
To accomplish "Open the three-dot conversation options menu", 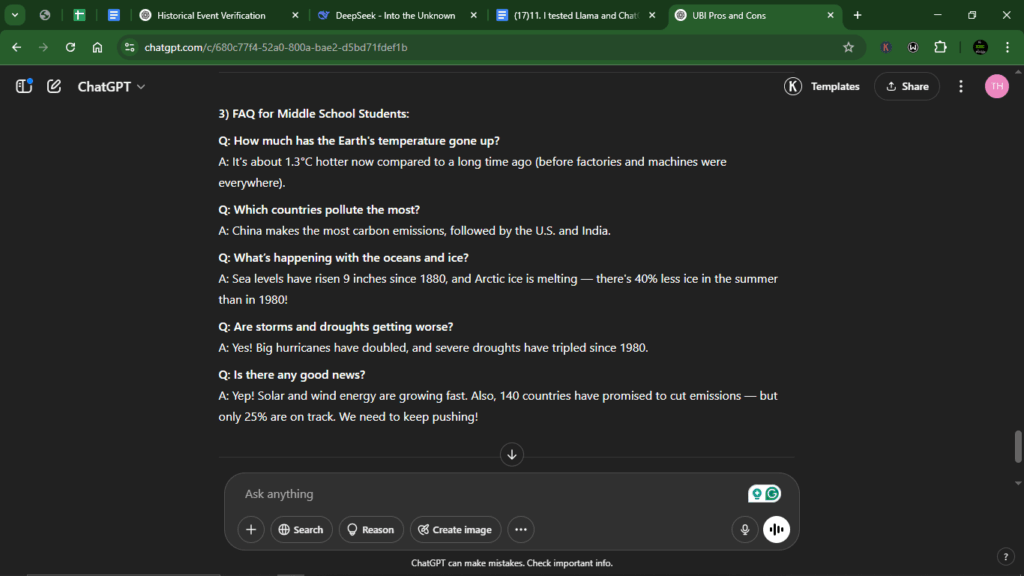I will (961, 87).
